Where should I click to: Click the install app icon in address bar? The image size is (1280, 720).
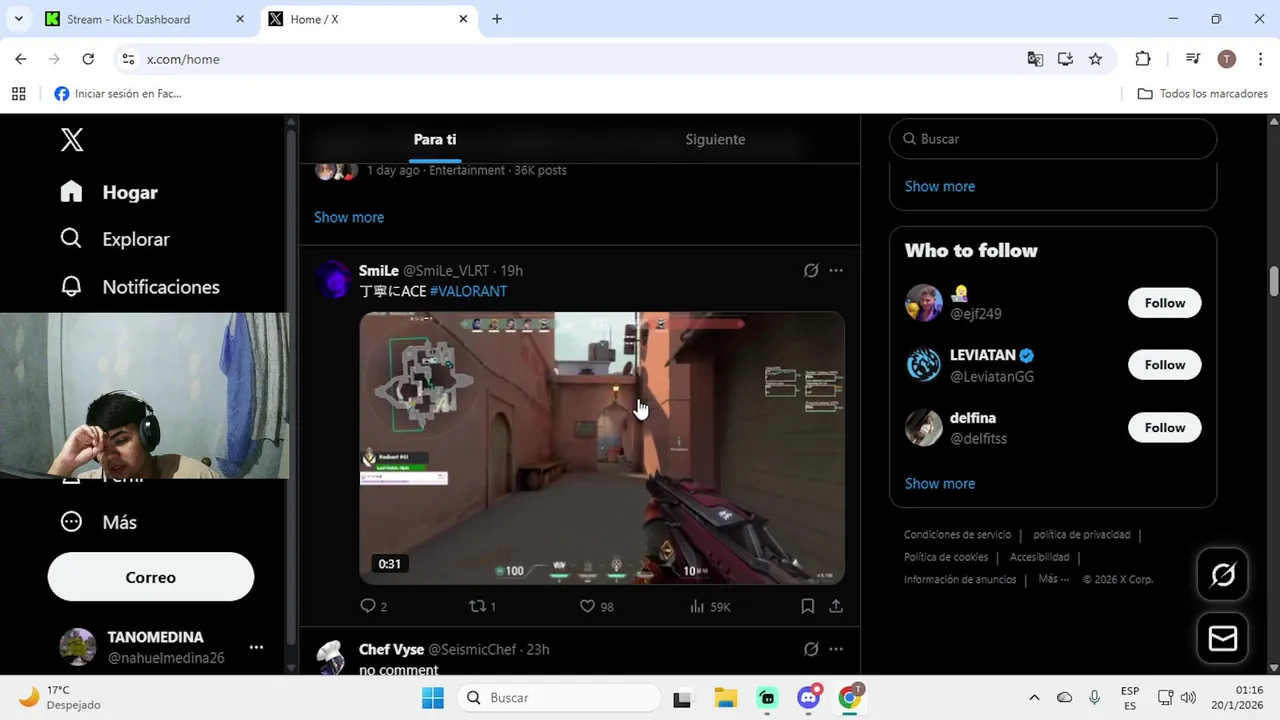click(1065, 59)
